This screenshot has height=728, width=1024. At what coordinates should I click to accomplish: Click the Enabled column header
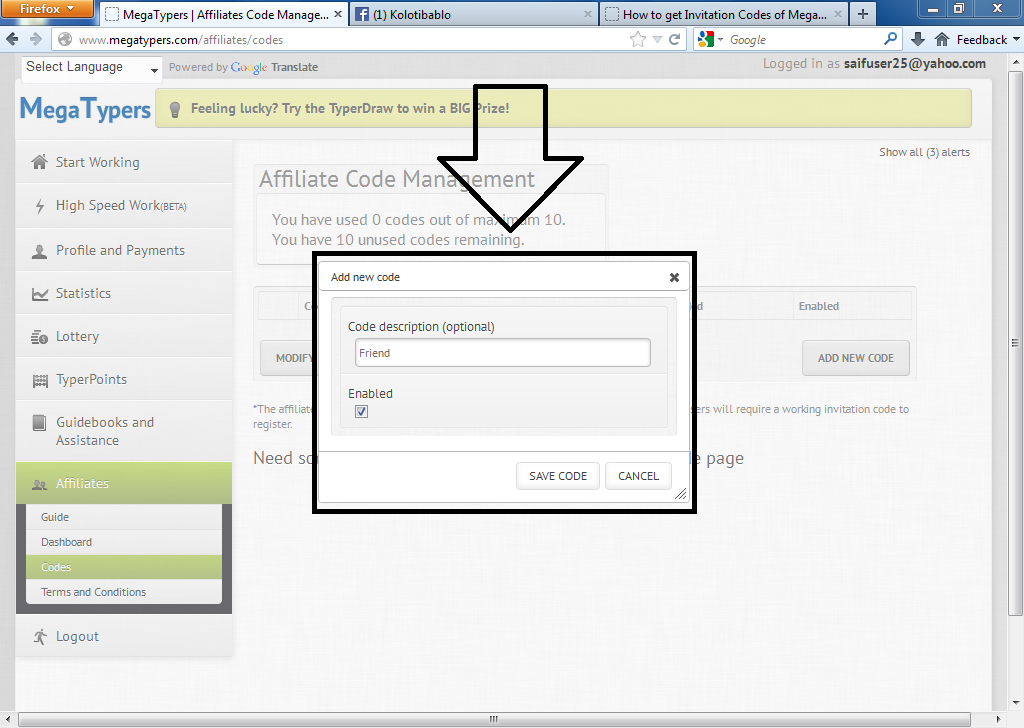pyautogui.click(x=819, y=306)
